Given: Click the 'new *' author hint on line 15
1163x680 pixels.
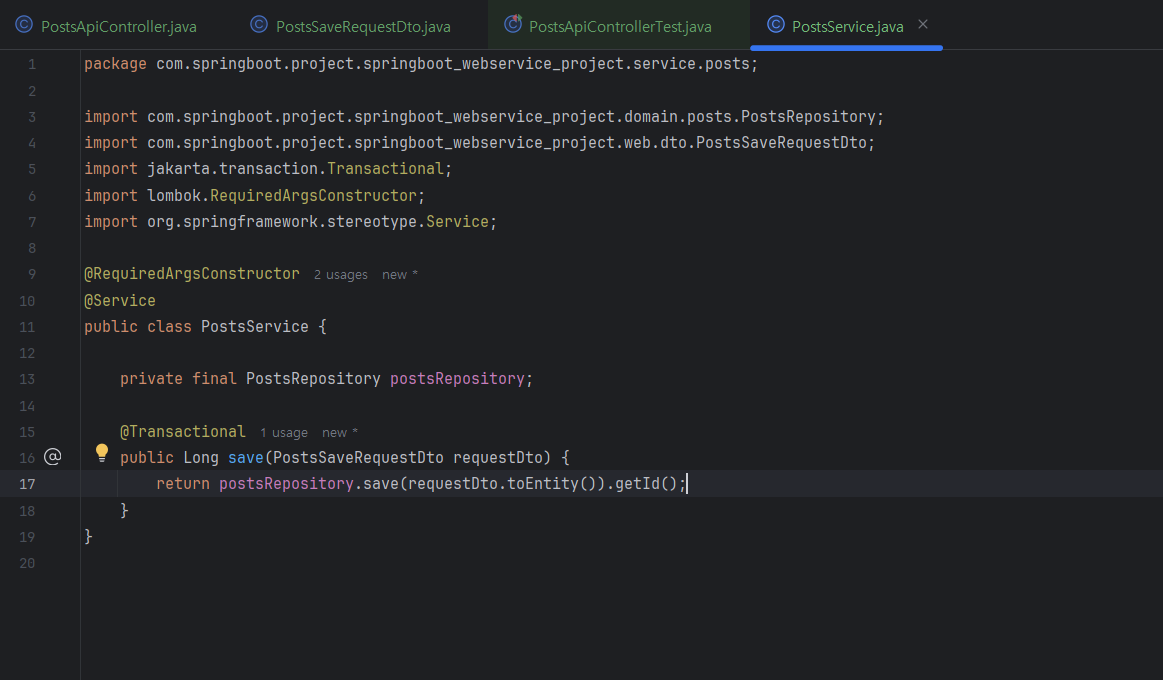Looking at the screenshot, I should (340, 432).
